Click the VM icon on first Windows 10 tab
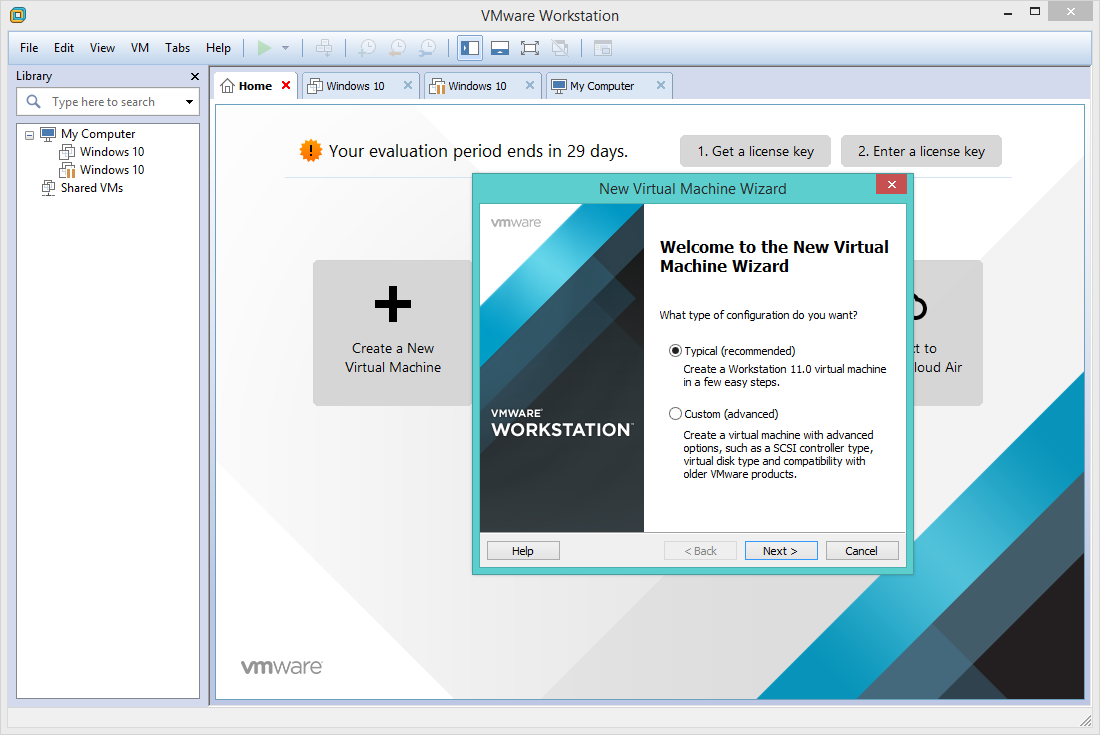Image resolution: width=1100 pixels, height=735 pixels. click(315, 86)
